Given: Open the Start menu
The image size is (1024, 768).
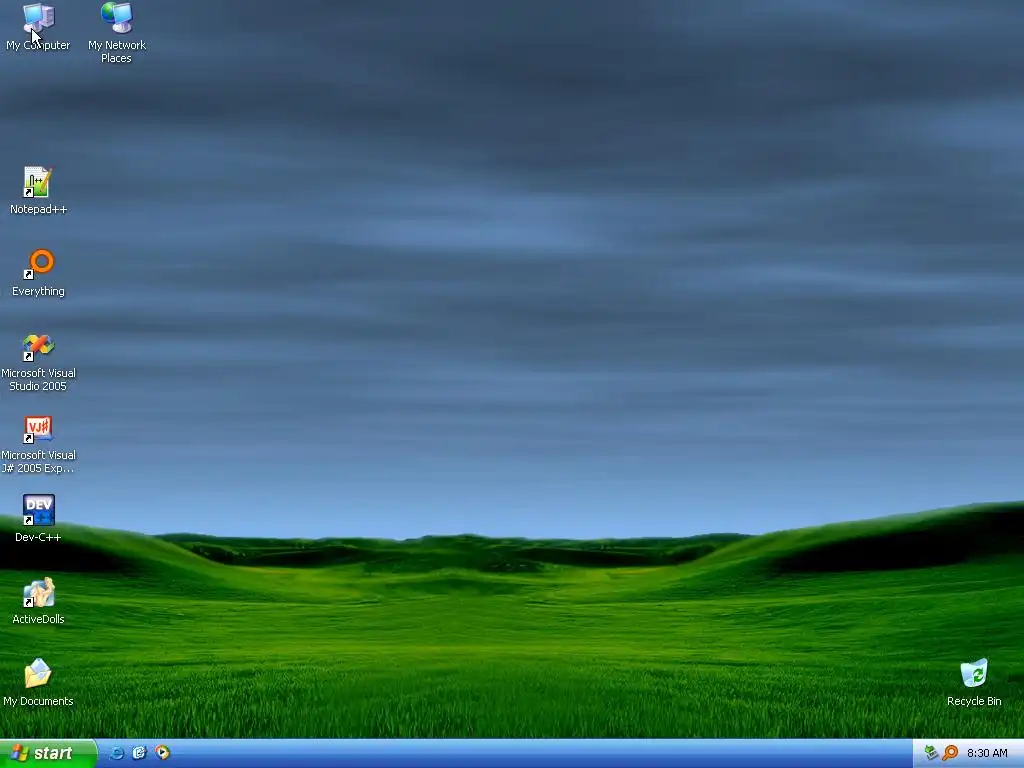Looking at the screenshot, I should pyautogui.click(x=48, y=753).
